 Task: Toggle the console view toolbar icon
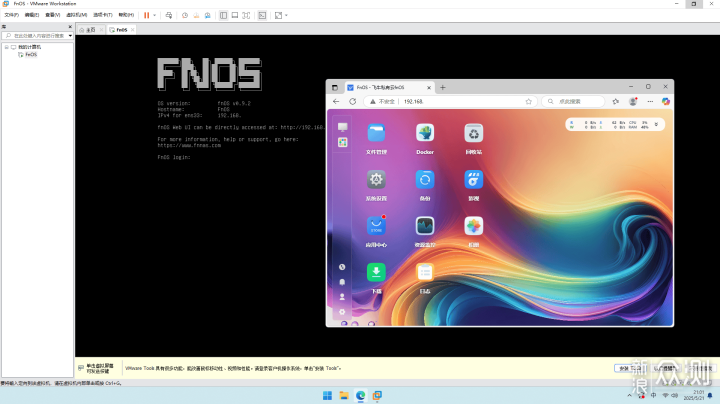pyautogui.click(x=262, y=15)
